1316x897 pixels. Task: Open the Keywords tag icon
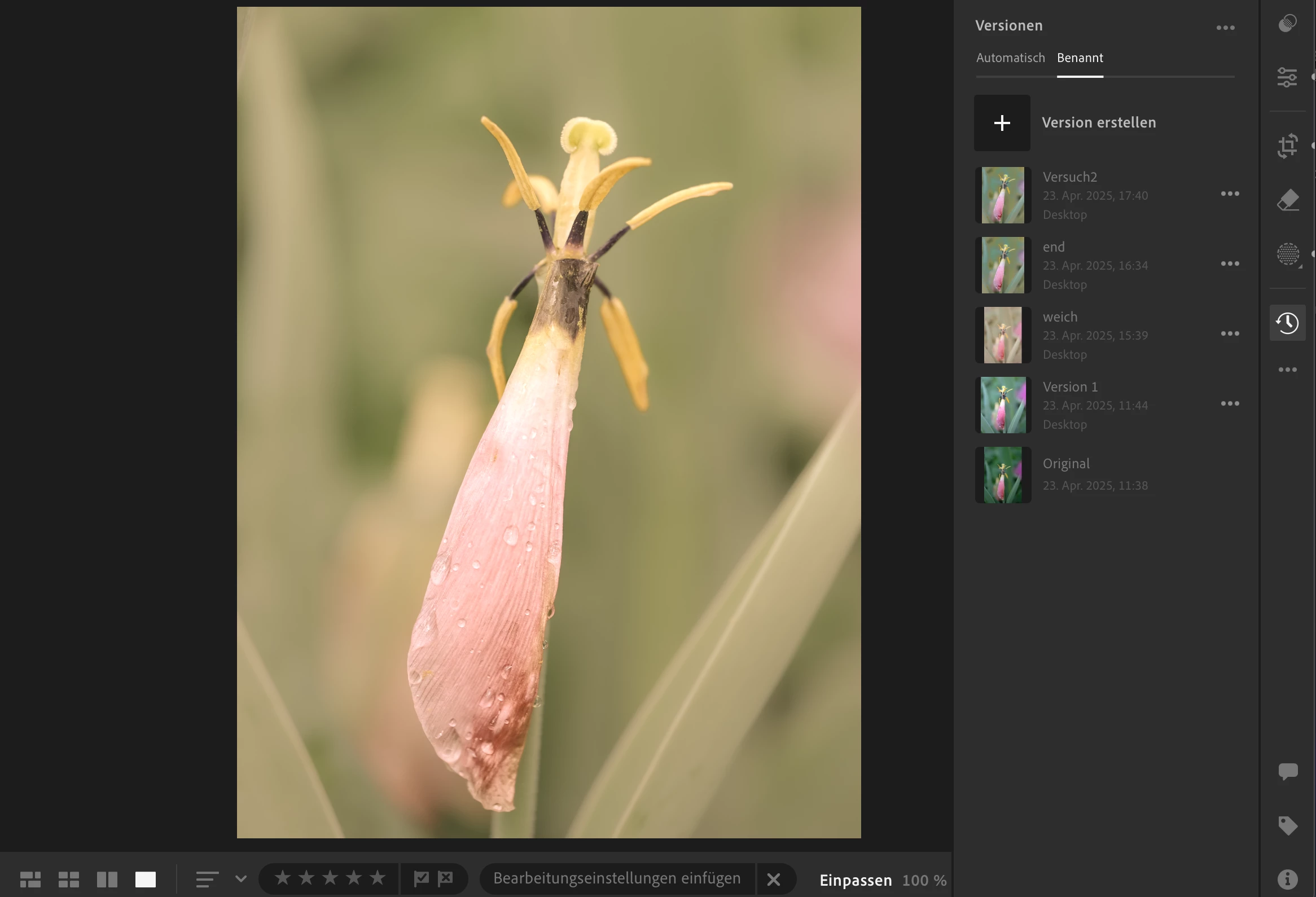(1287, 826)
